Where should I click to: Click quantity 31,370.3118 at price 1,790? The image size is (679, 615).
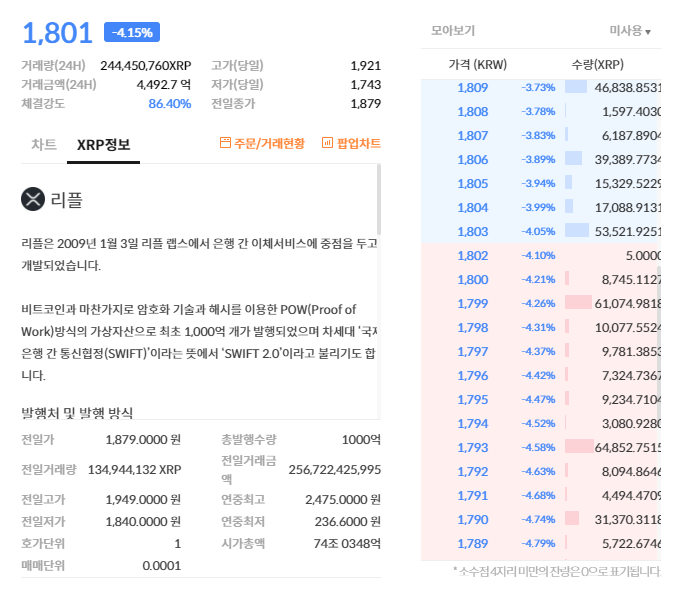(x=627, y=519)
